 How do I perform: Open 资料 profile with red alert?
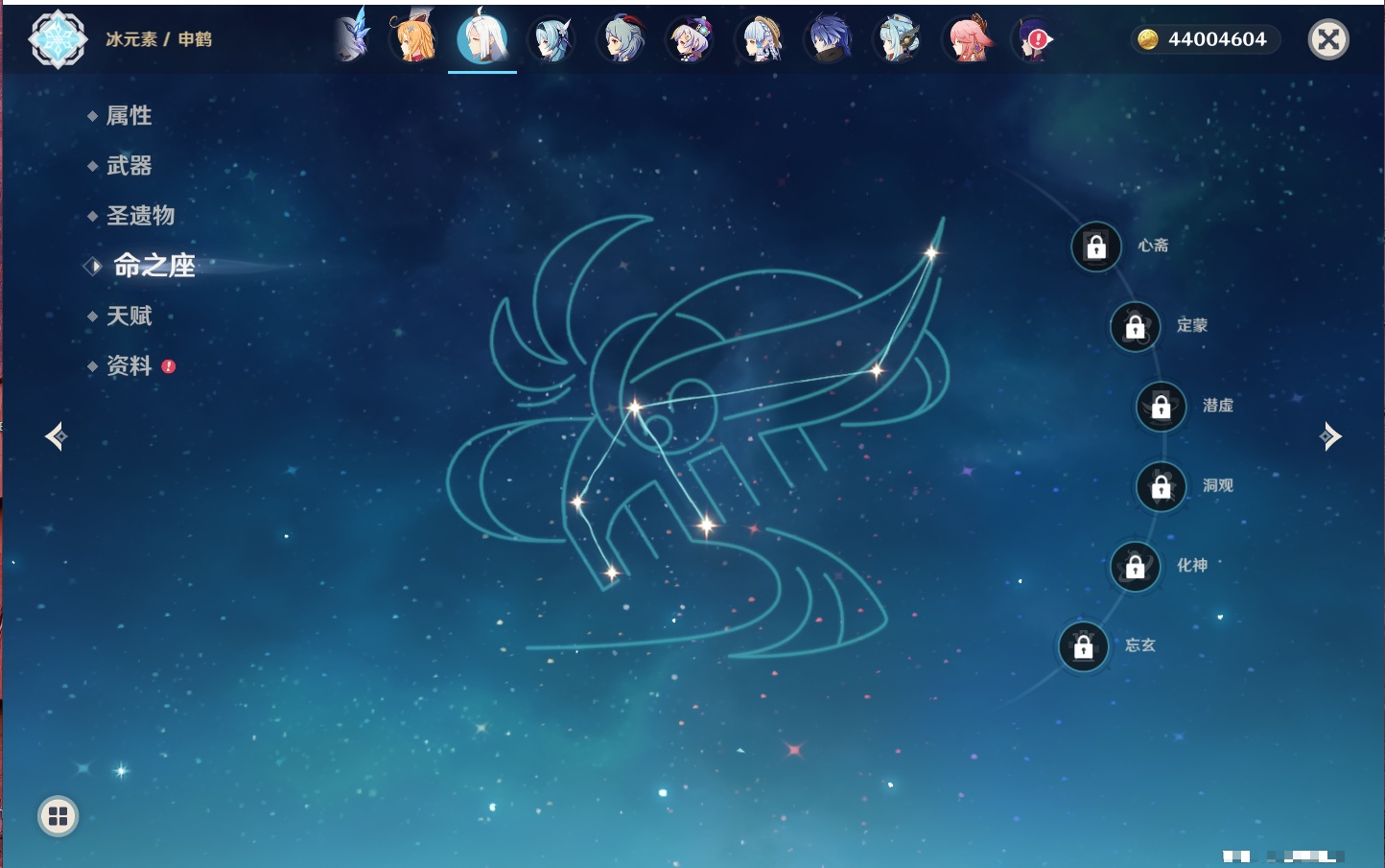129,365
